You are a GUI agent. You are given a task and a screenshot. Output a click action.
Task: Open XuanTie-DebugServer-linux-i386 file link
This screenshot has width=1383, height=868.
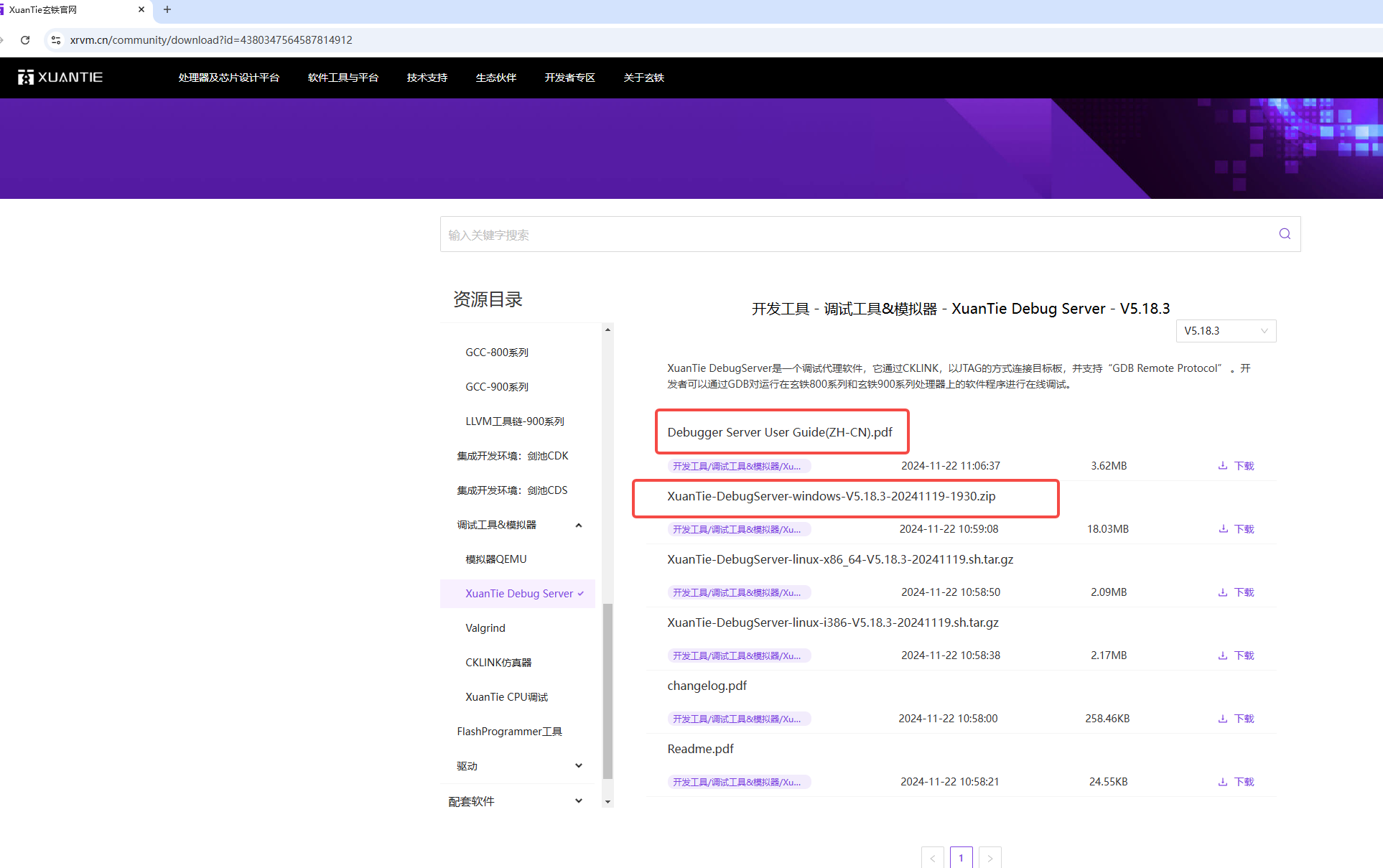point(832,622)
